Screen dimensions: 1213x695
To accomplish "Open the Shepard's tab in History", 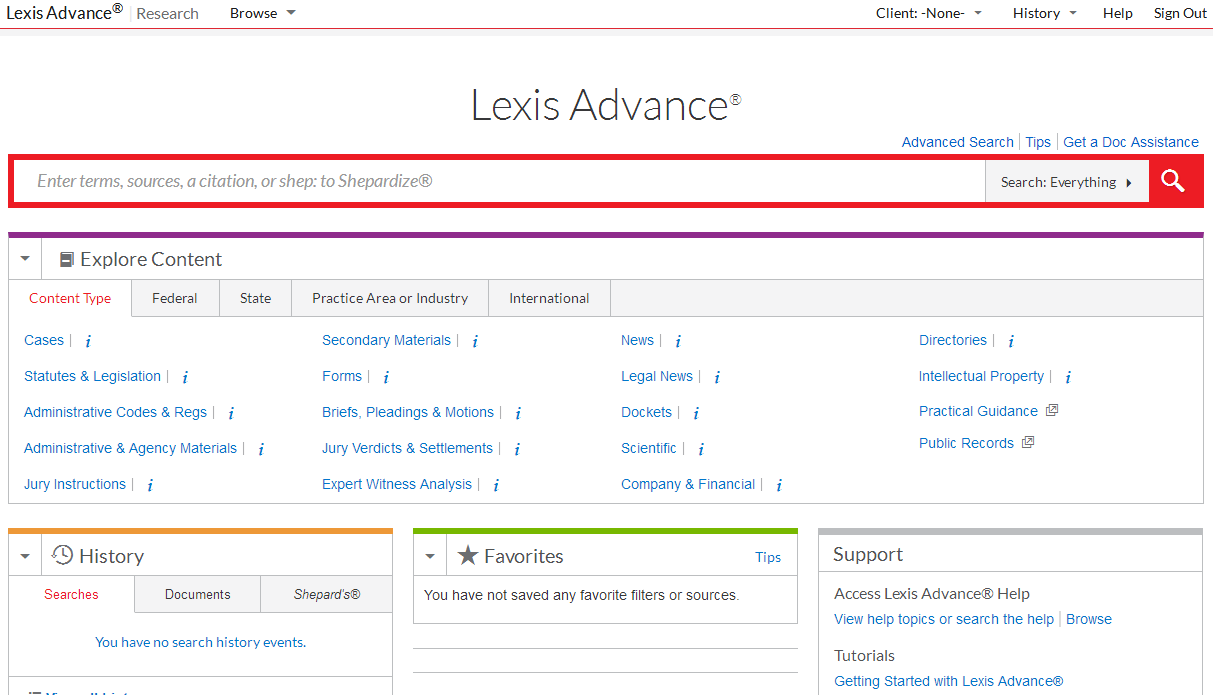I will point(327,594).
